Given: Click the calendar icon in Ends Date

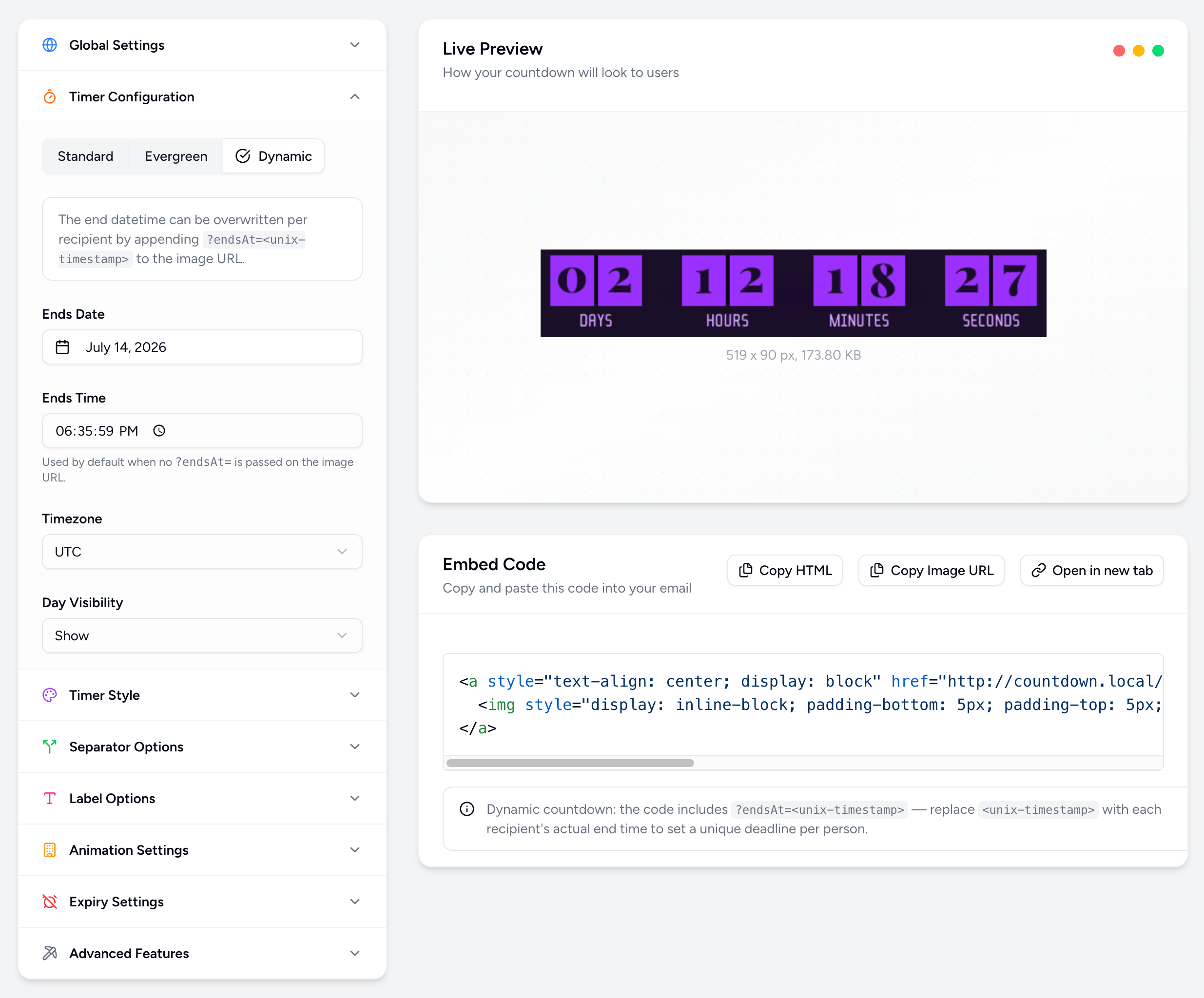Looking at the screenshot, I should (x=62, y=347).
